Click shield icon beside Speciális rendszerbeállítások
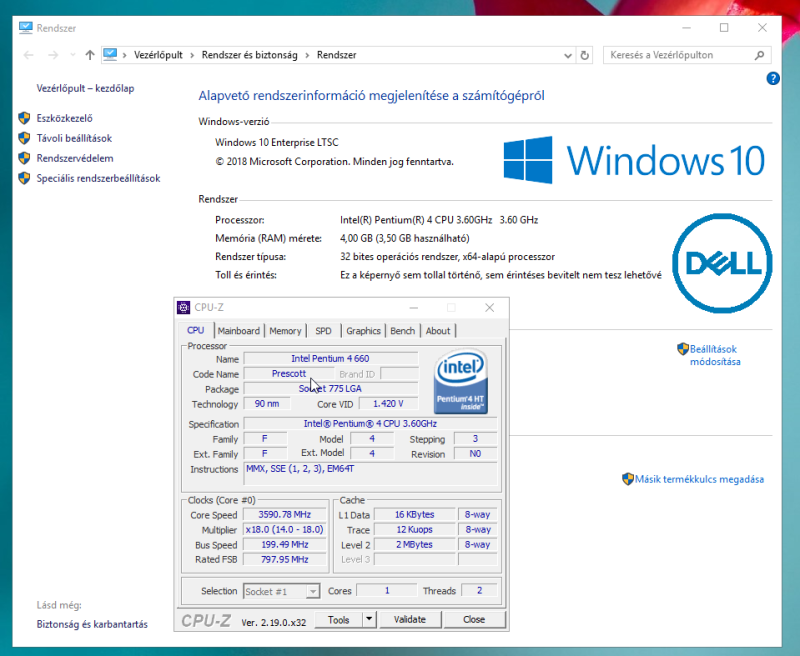The image size is (800, 656). coord(24,178)
